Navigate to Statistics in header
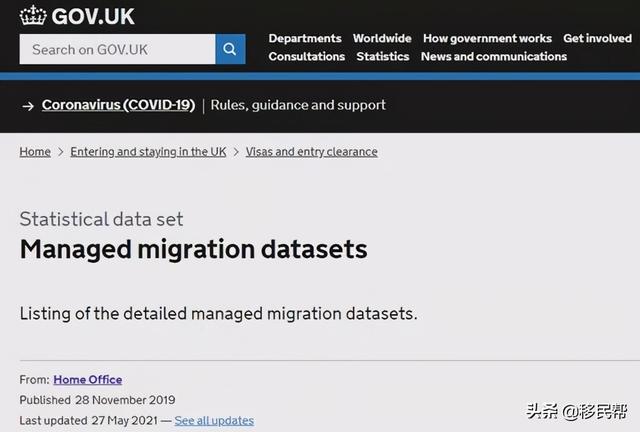The image size is (640, 432). (383, 57)
